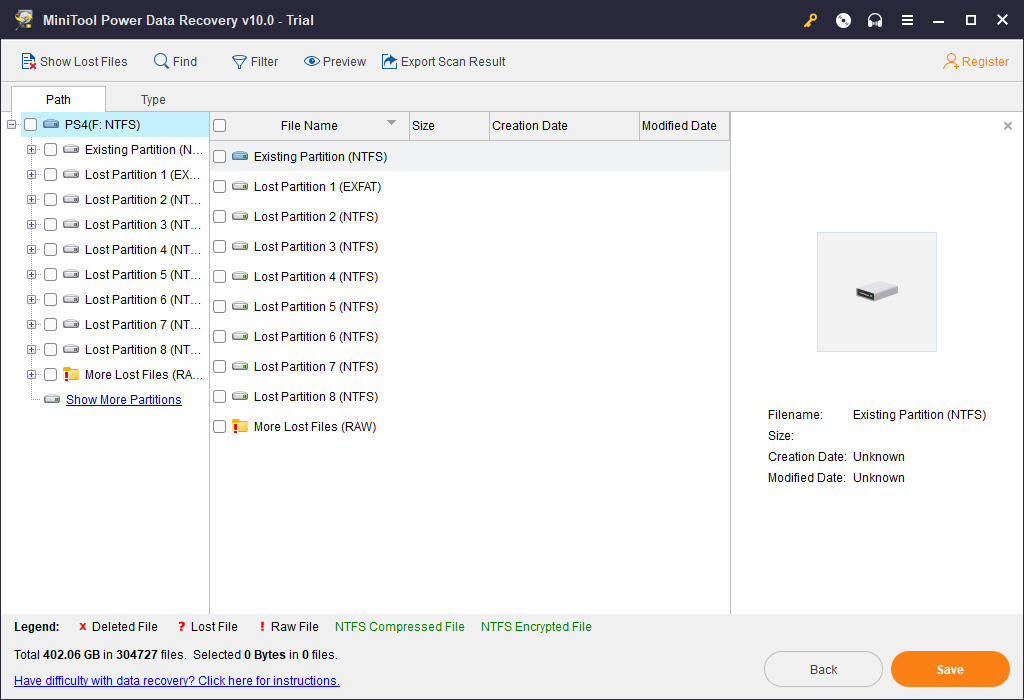The height and width of the screenshot is (700, 1024).
Task: Click the Export Scan Result icon
Action: click(389, 61)
